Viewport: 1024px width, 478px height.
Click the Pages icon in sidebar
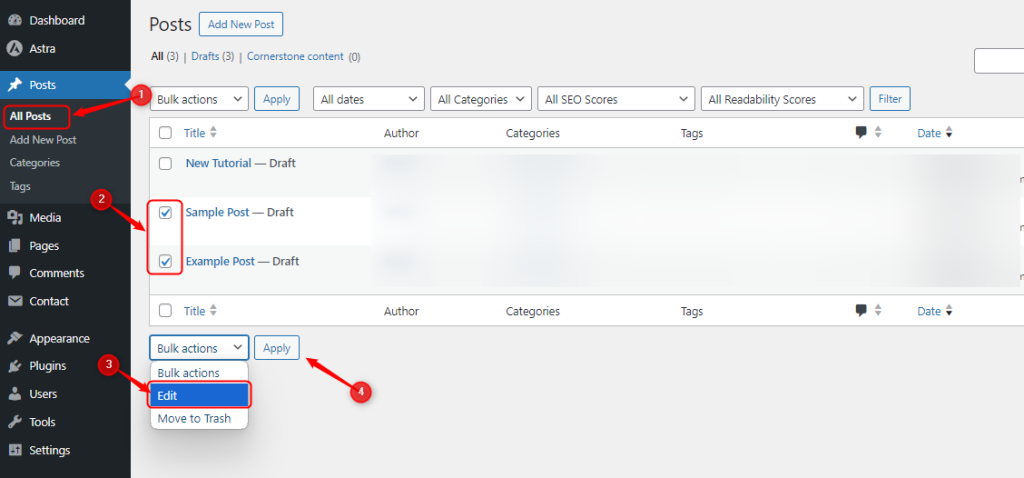[14, 246]
